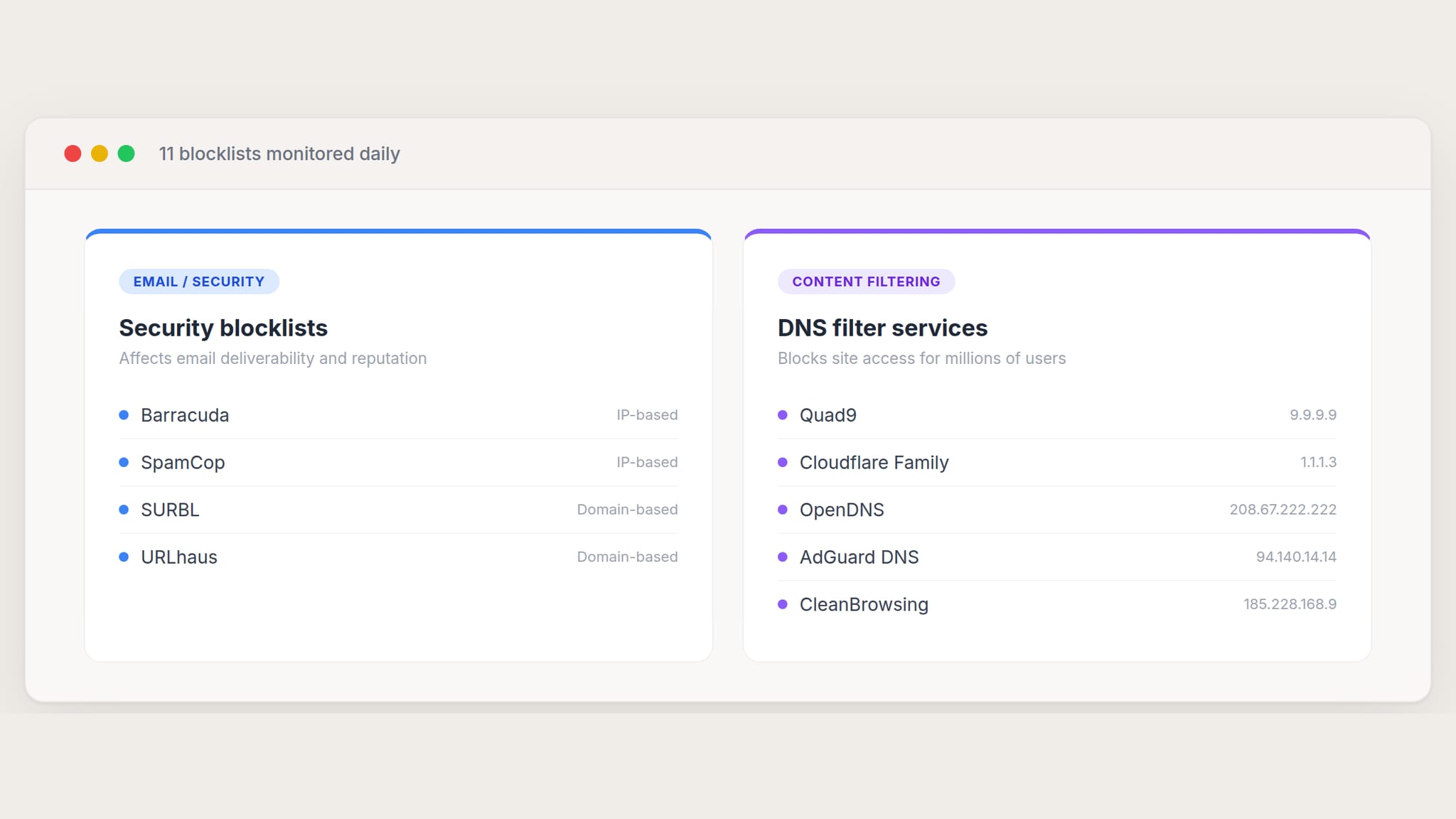The width and height of the screenshot is (1456, 819).
Task: Click the Security blocklists heading
Action: click(x=223, y=328)
